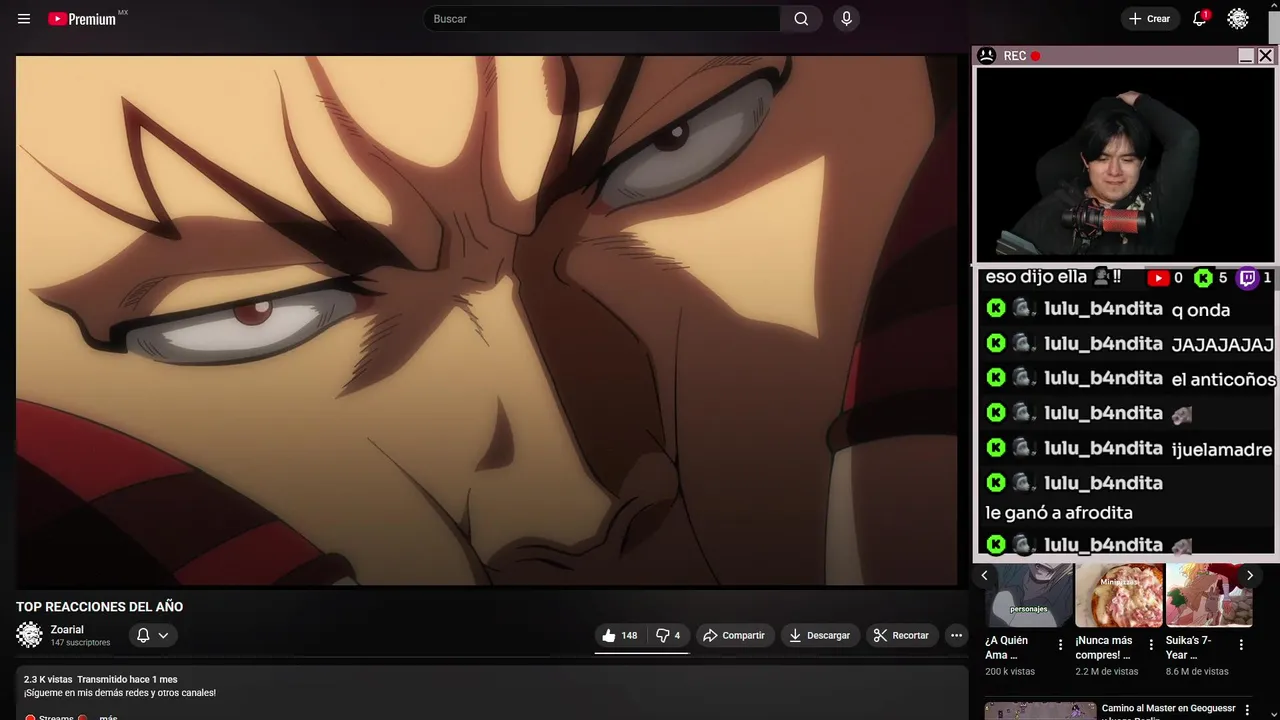Open Zoarial channel avatar
Viewport: 1280px width, 720px height.
click(30, 635)
